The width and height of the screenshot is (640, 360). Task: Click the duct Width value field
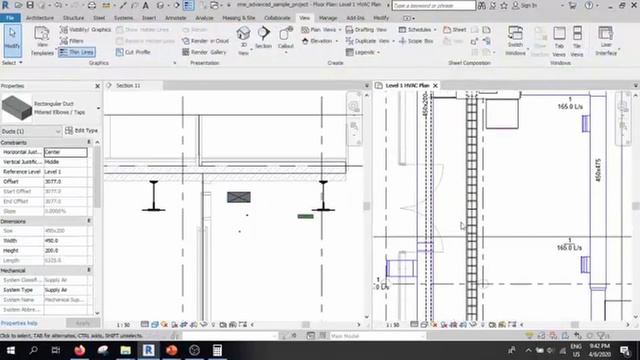pos(65,241)
